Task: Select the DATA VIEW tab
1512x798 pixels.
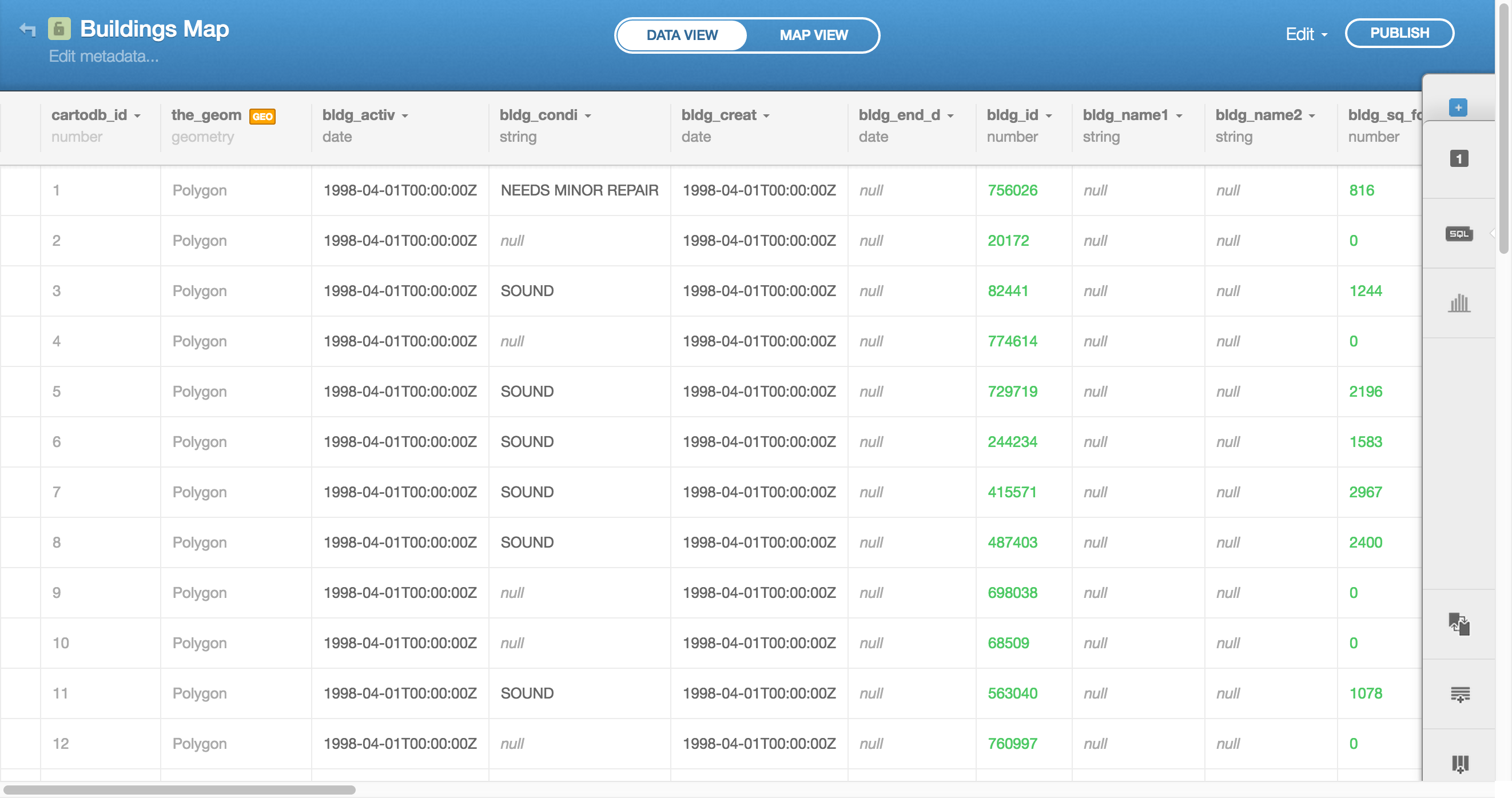Action: point(682,35)
